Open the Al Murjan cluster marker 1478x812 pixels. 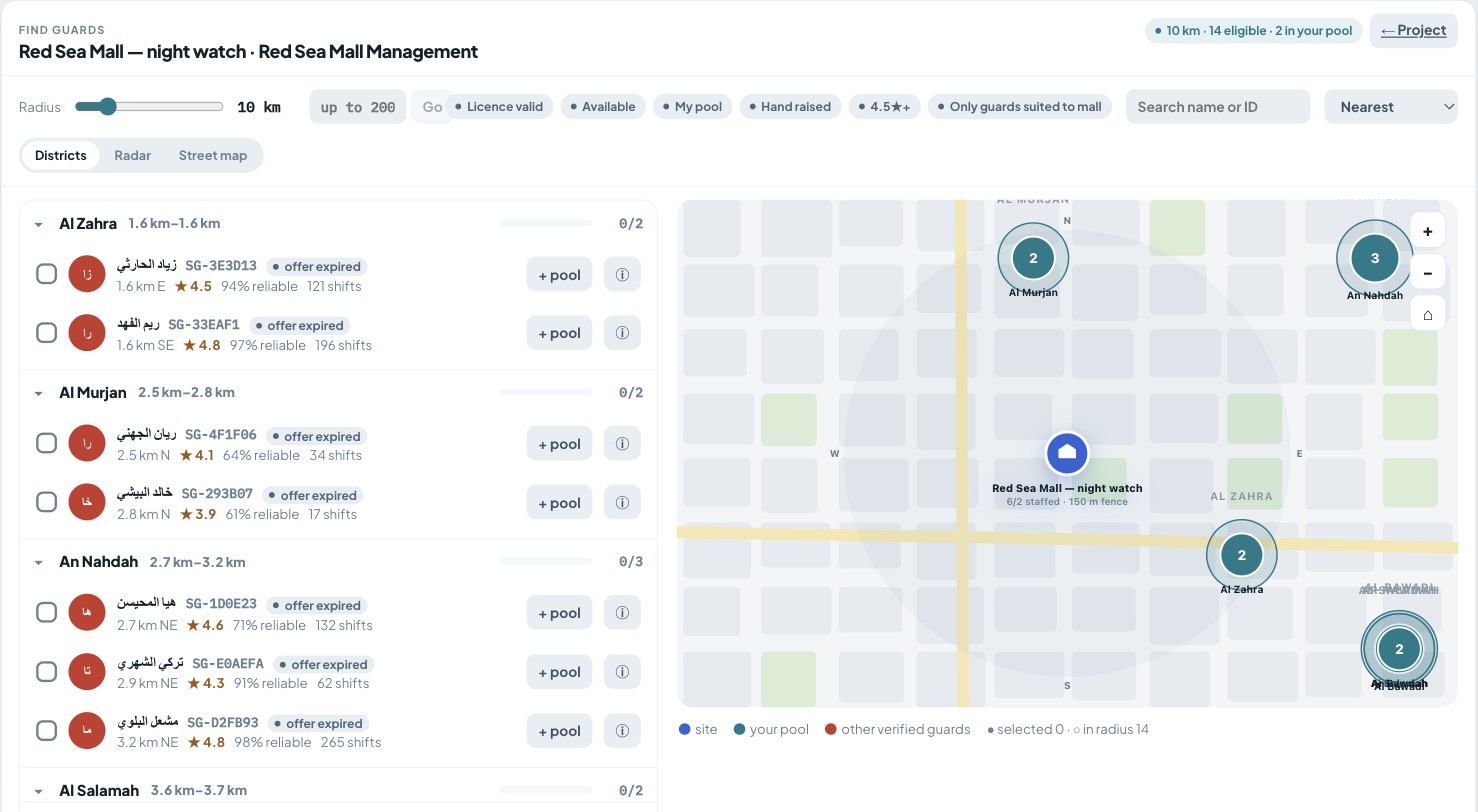click(1033, 258)
